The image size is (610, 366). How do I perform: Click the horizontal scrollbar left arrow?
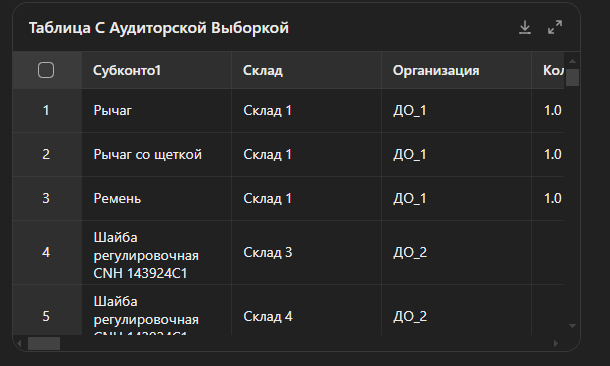(19, 343)
